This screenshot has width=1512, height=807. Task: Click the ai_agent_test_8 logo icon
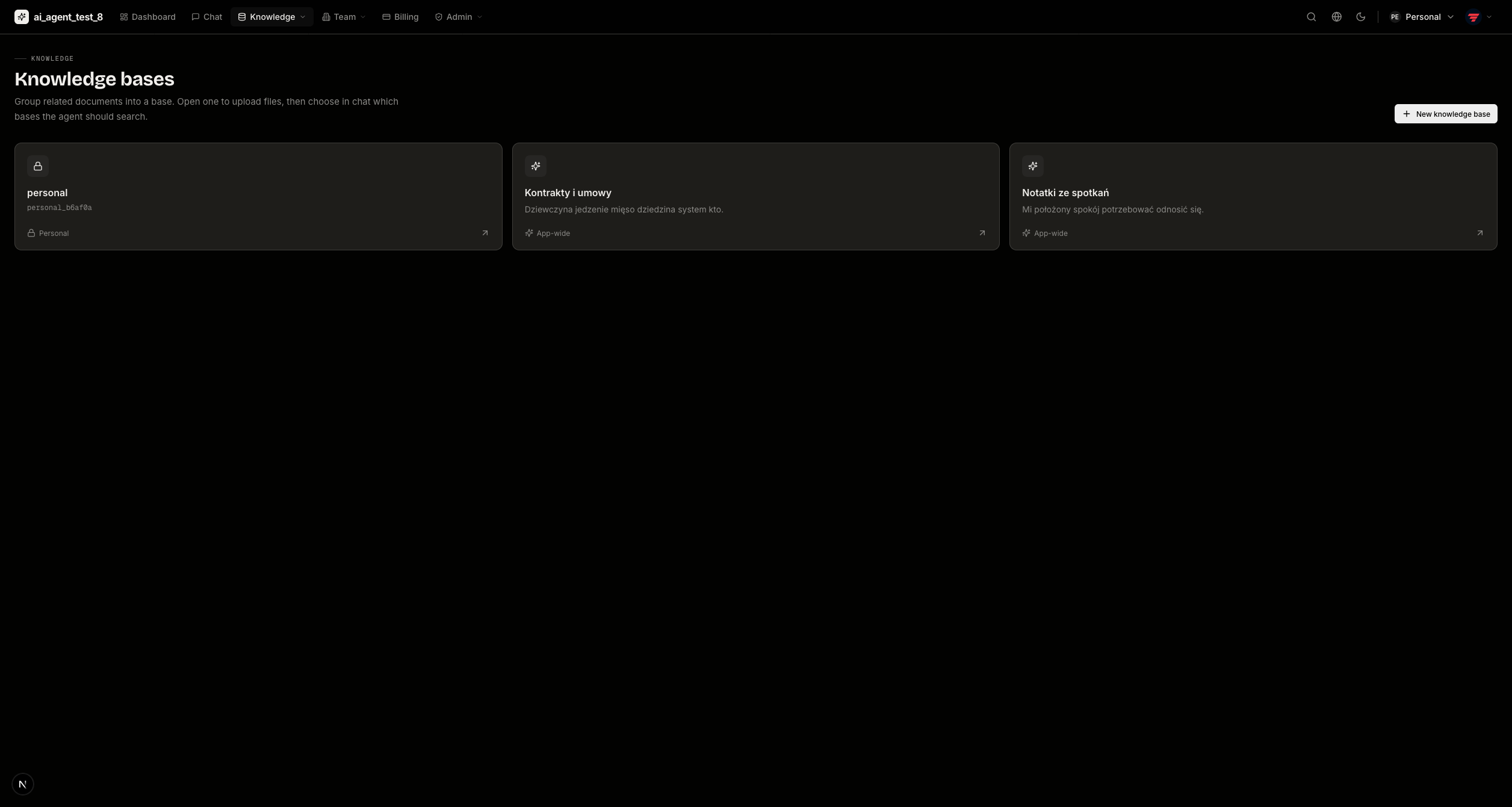[22, 17]
